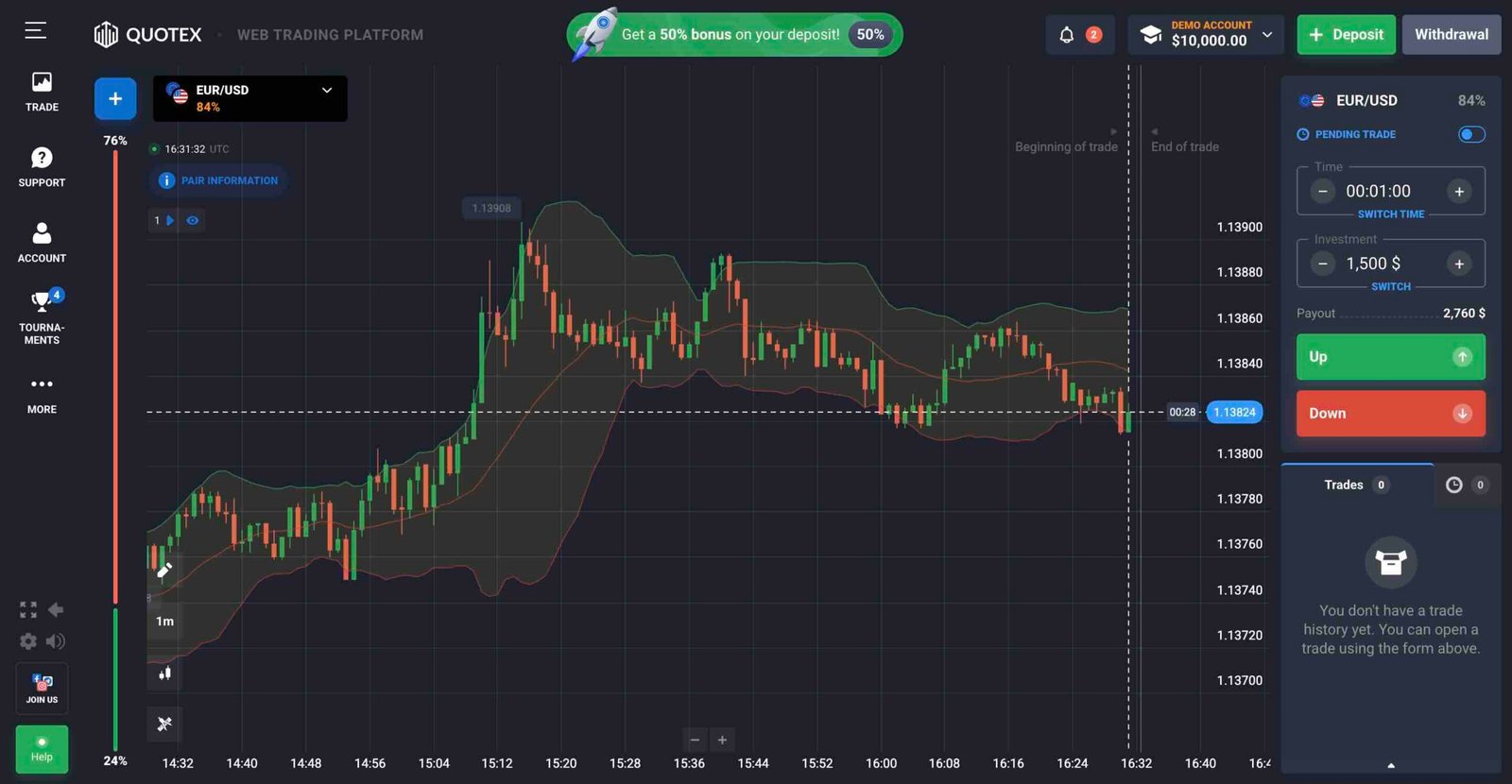1512x784 pixels.
Task: Expand bottom panel caret arrow
Action: click(x=1391, y=765)
